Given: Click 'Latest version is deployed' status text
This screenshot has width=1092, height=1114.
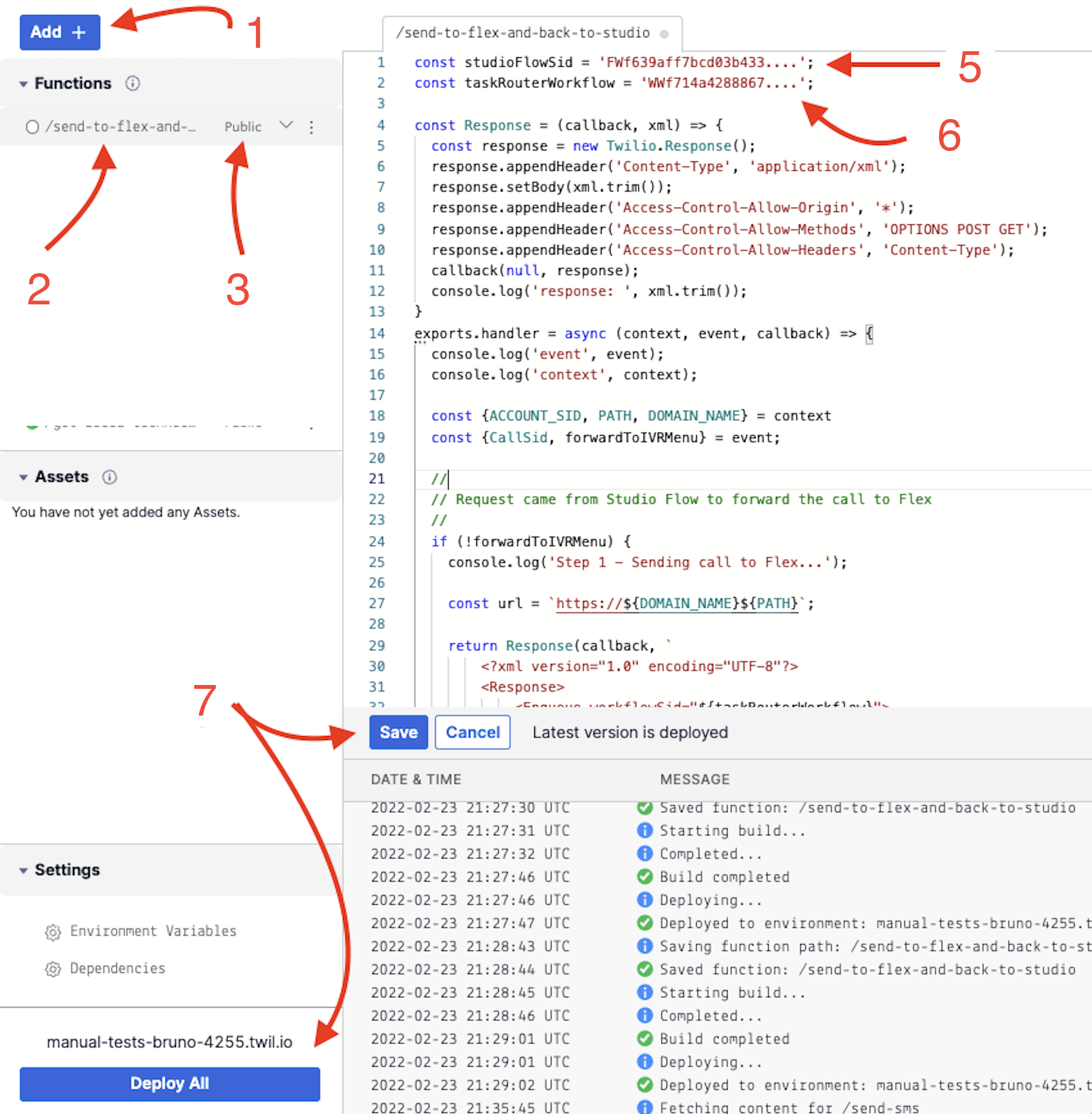Looking at the screenshot, I should pos(630,732).
